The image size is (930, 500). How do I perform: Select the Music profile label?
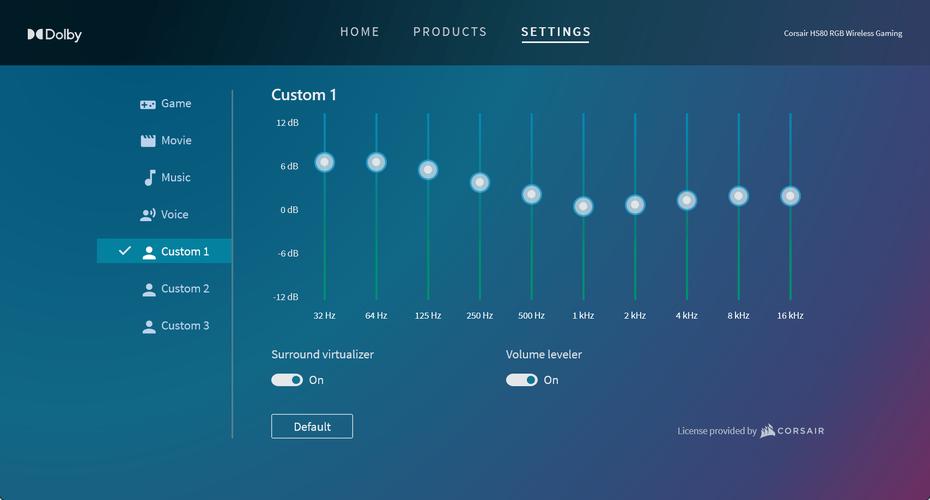(x=176, y=177)
